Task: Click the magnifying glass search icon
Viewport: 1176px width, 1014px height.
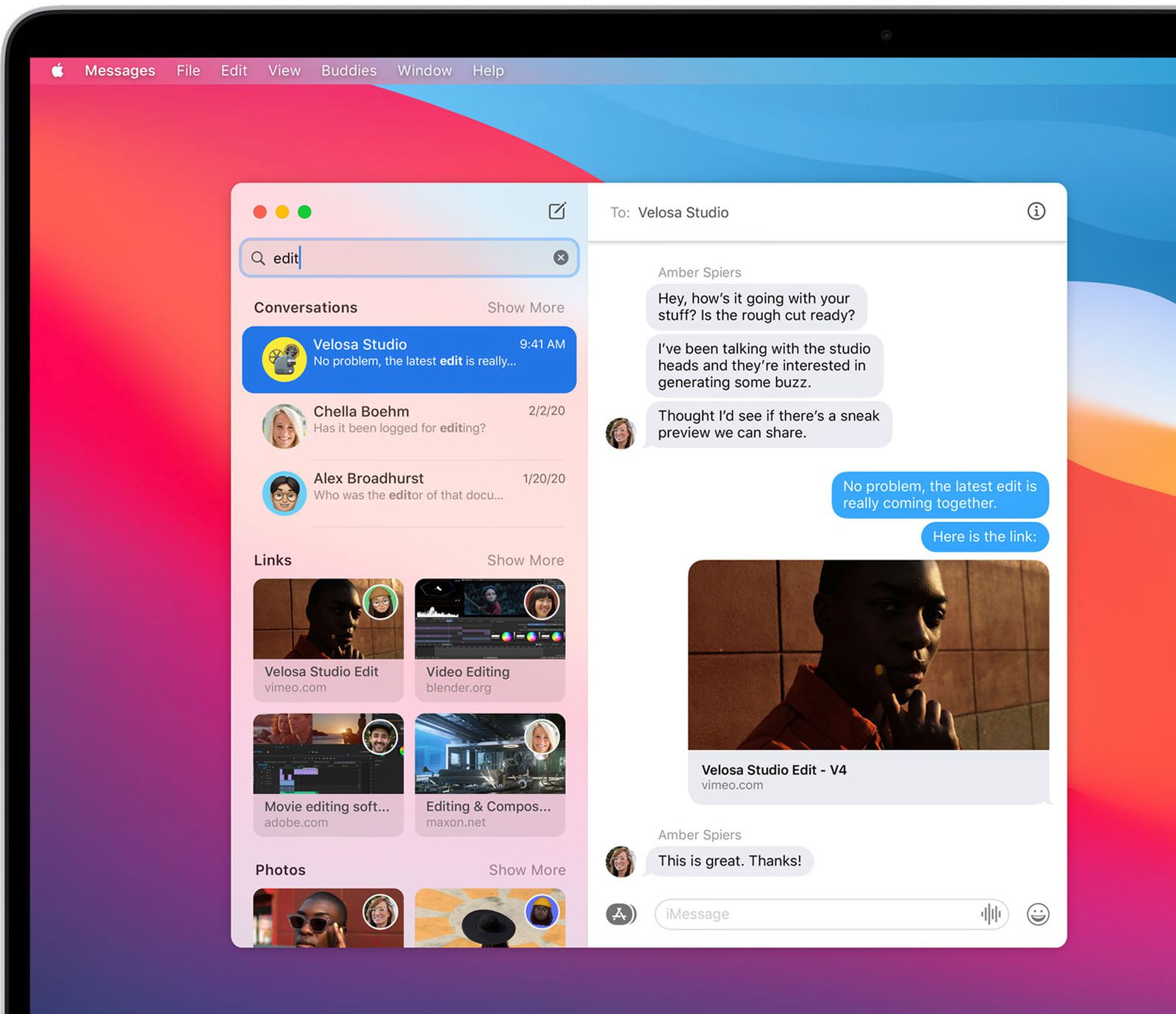Action: click(x=257, y=258)
